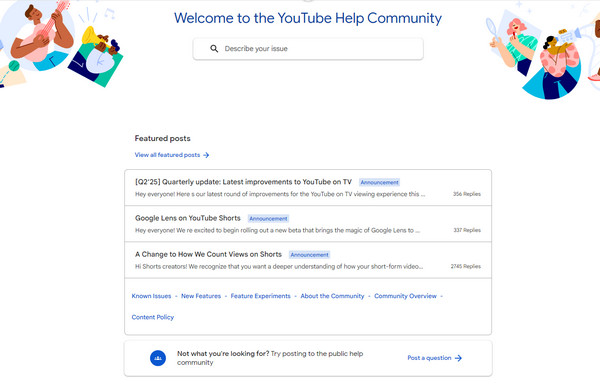Click the Featured posts heading
600x388 pixels.
[162, 138]
